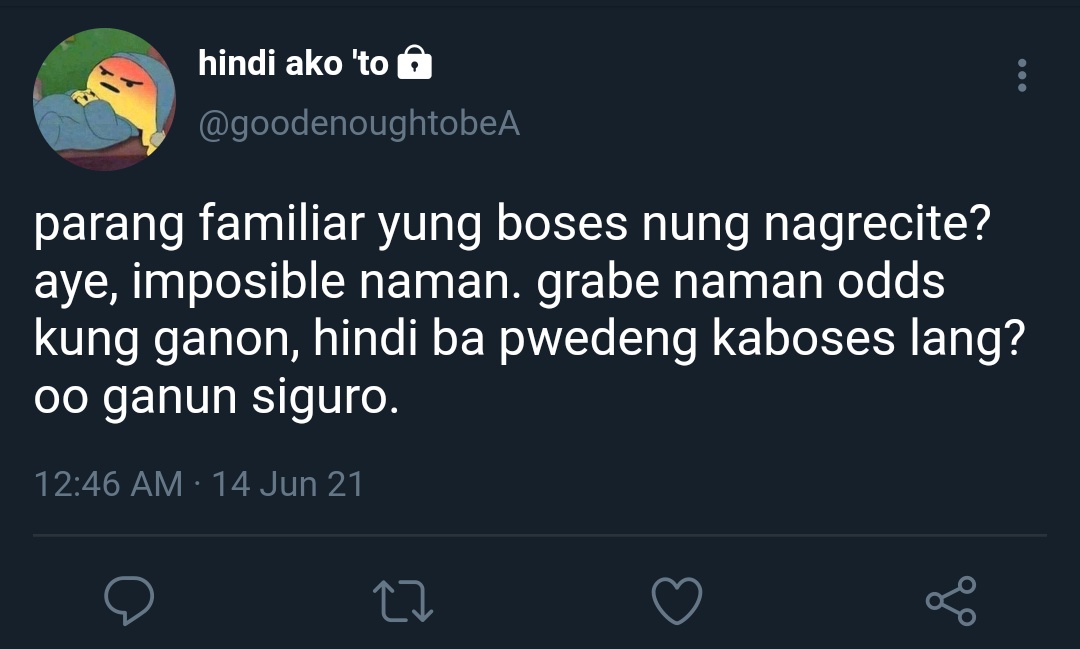
Task: Click the date 14 Jun 21
Action: click(287, 484)
